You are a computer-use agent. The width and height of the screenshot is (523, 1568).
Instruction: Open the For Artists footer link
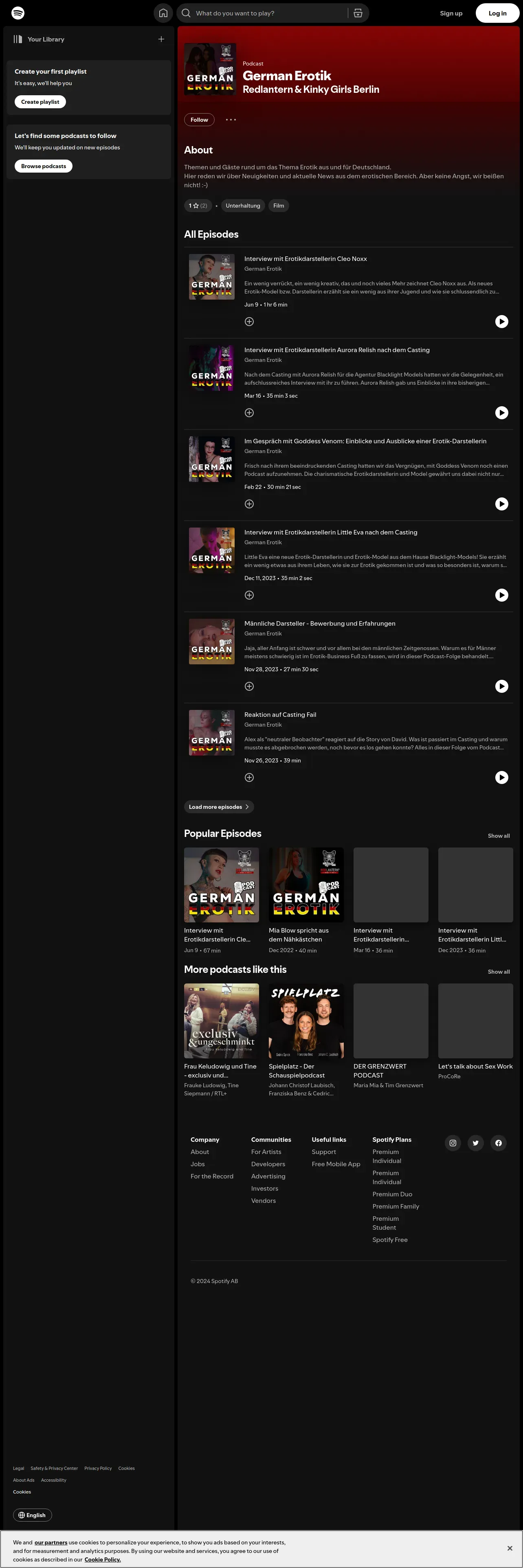pyautogui.click(x=266, y=1152)
